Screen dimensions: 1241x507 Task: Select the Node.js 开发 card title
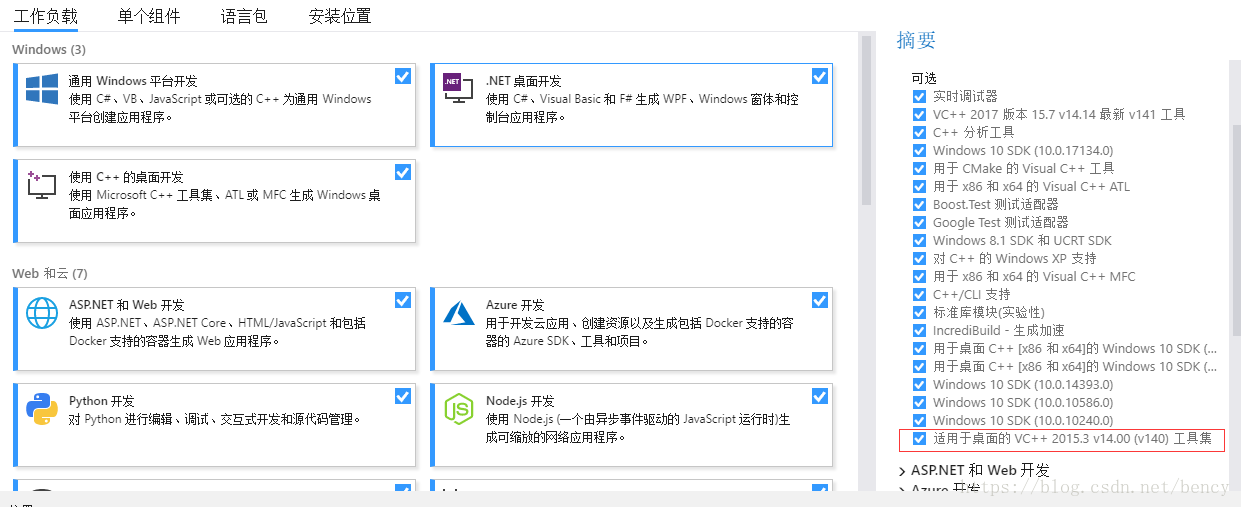pos(520,401)
